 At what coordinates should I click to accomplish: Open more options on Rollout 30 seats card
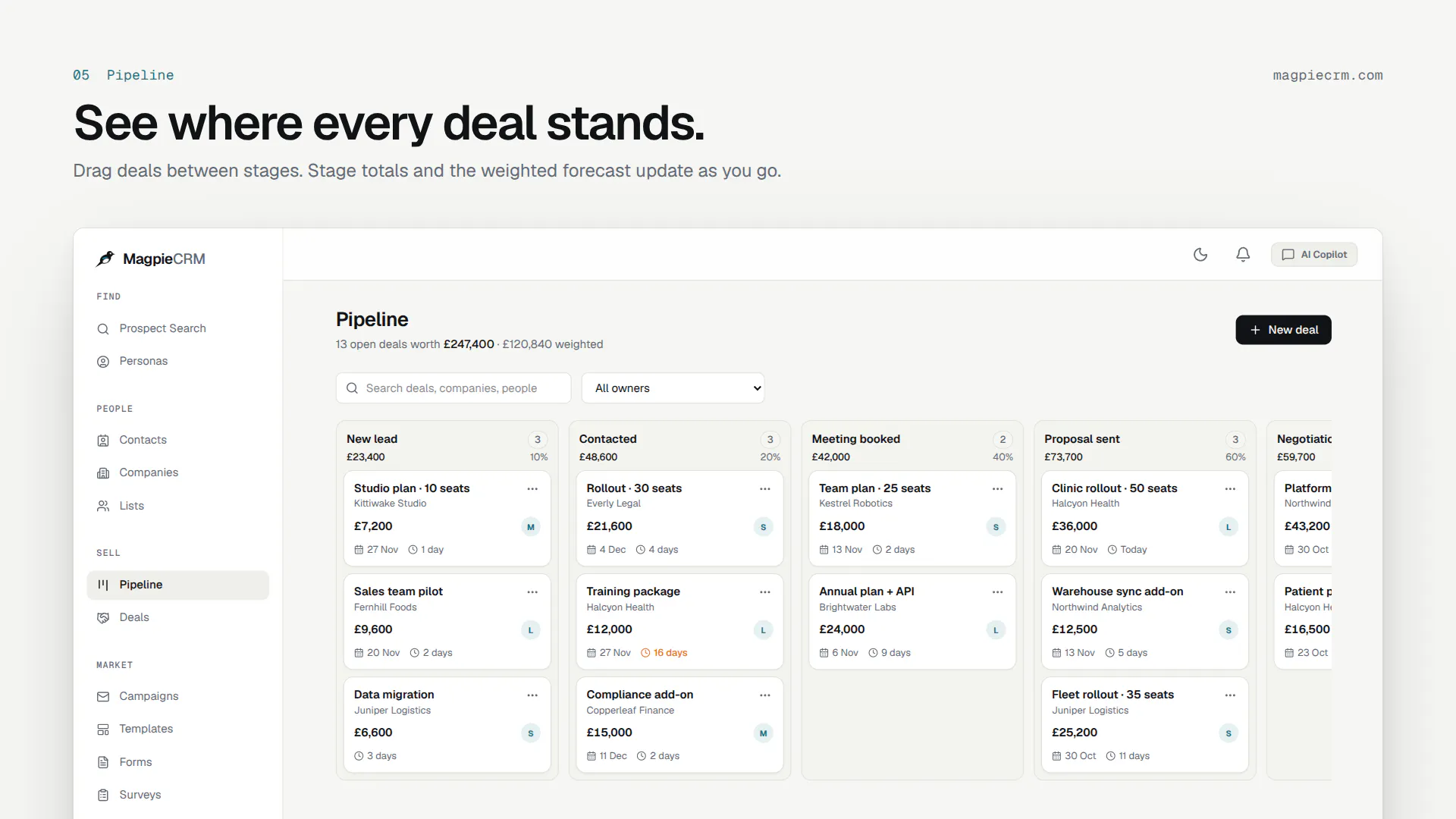765,489
